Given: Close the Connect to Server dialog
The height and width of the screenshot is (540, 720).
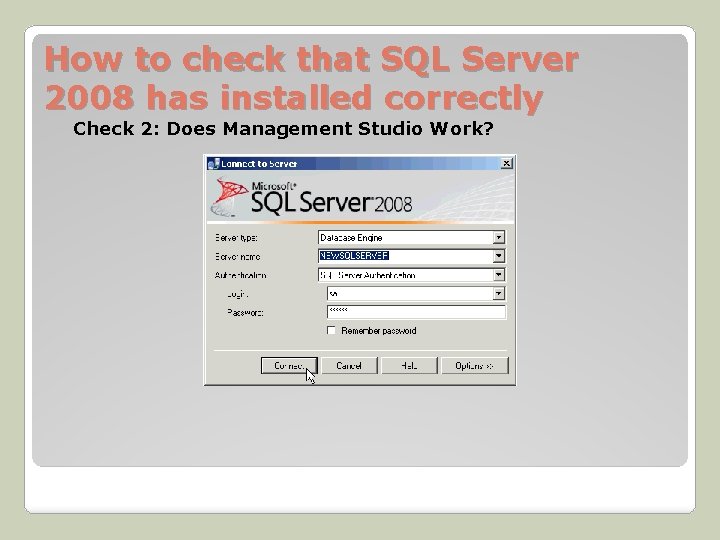Looking at the screenshot, I should click(506, 163).
